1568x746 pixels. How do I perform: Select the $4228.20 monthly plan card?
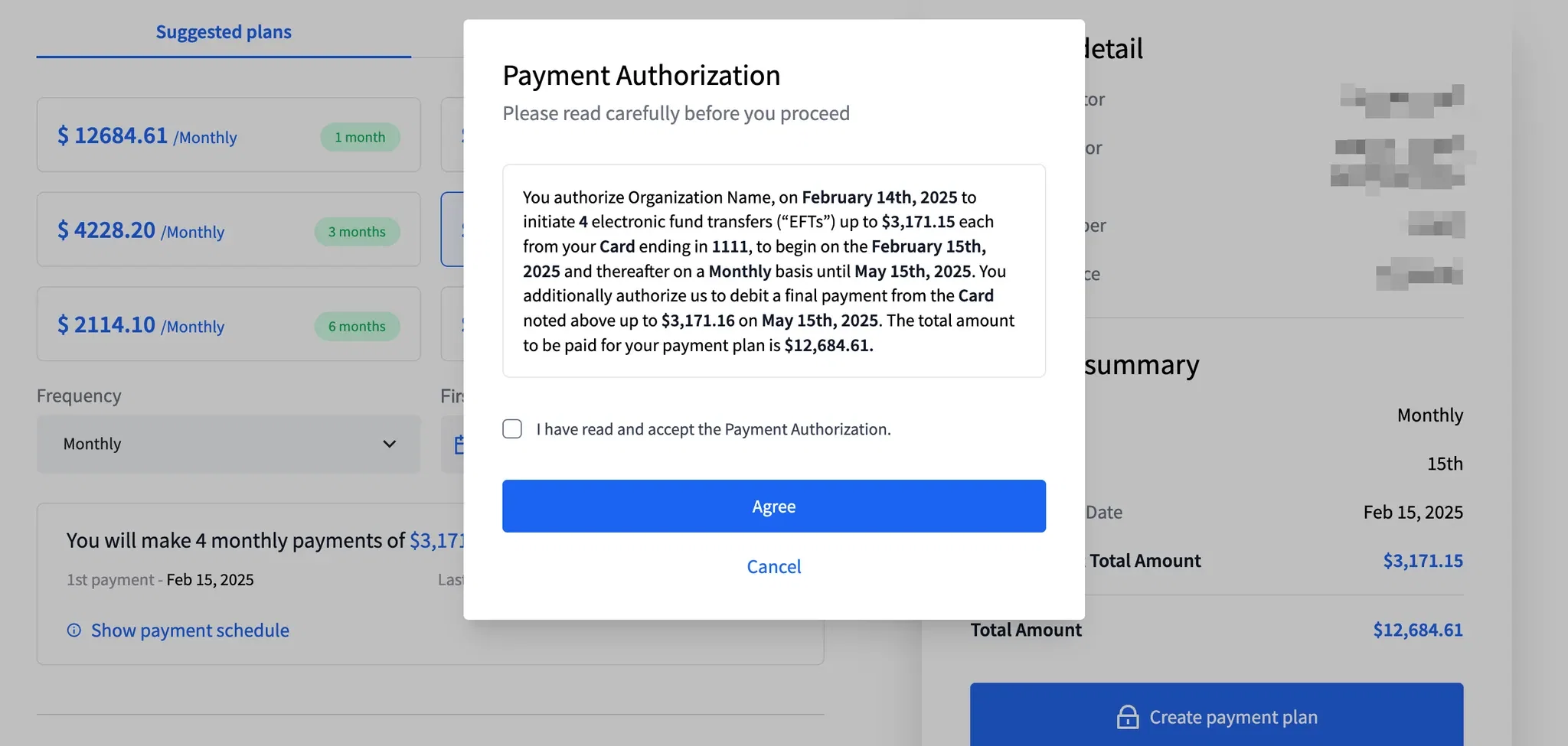(228, 230)
